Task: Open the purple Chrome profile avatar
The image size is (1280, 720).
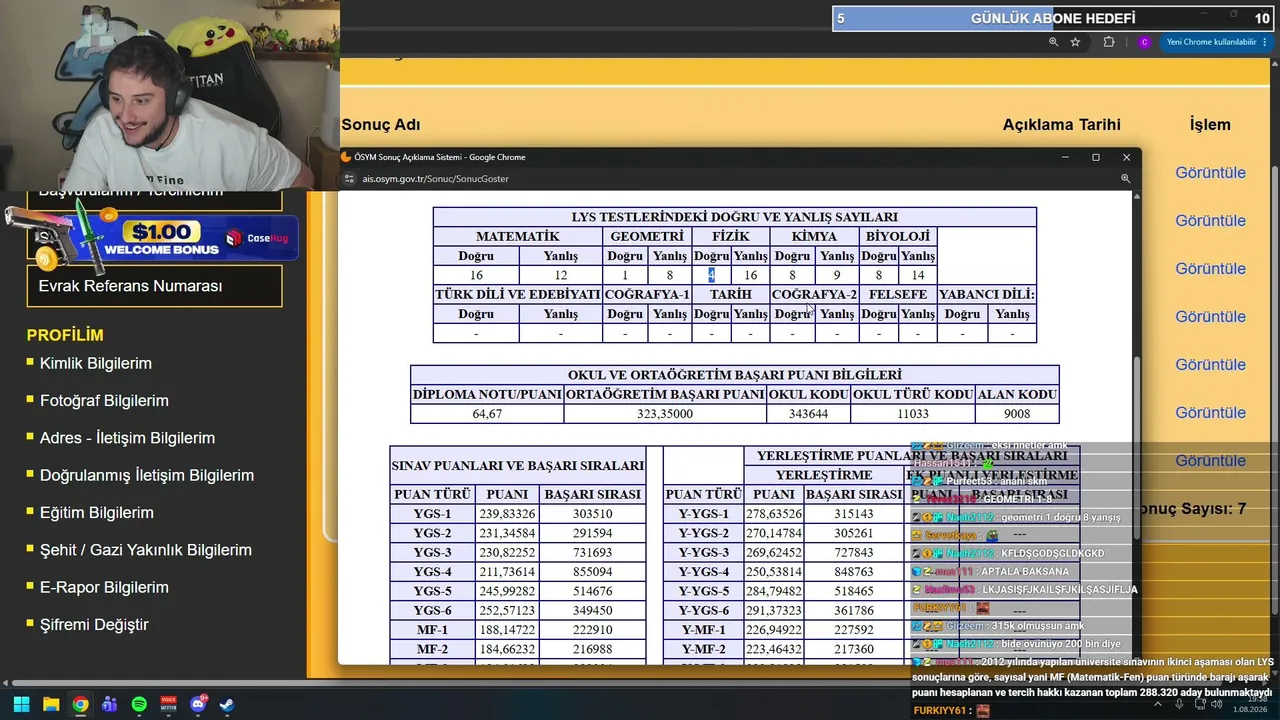Action: point(1145,42)
